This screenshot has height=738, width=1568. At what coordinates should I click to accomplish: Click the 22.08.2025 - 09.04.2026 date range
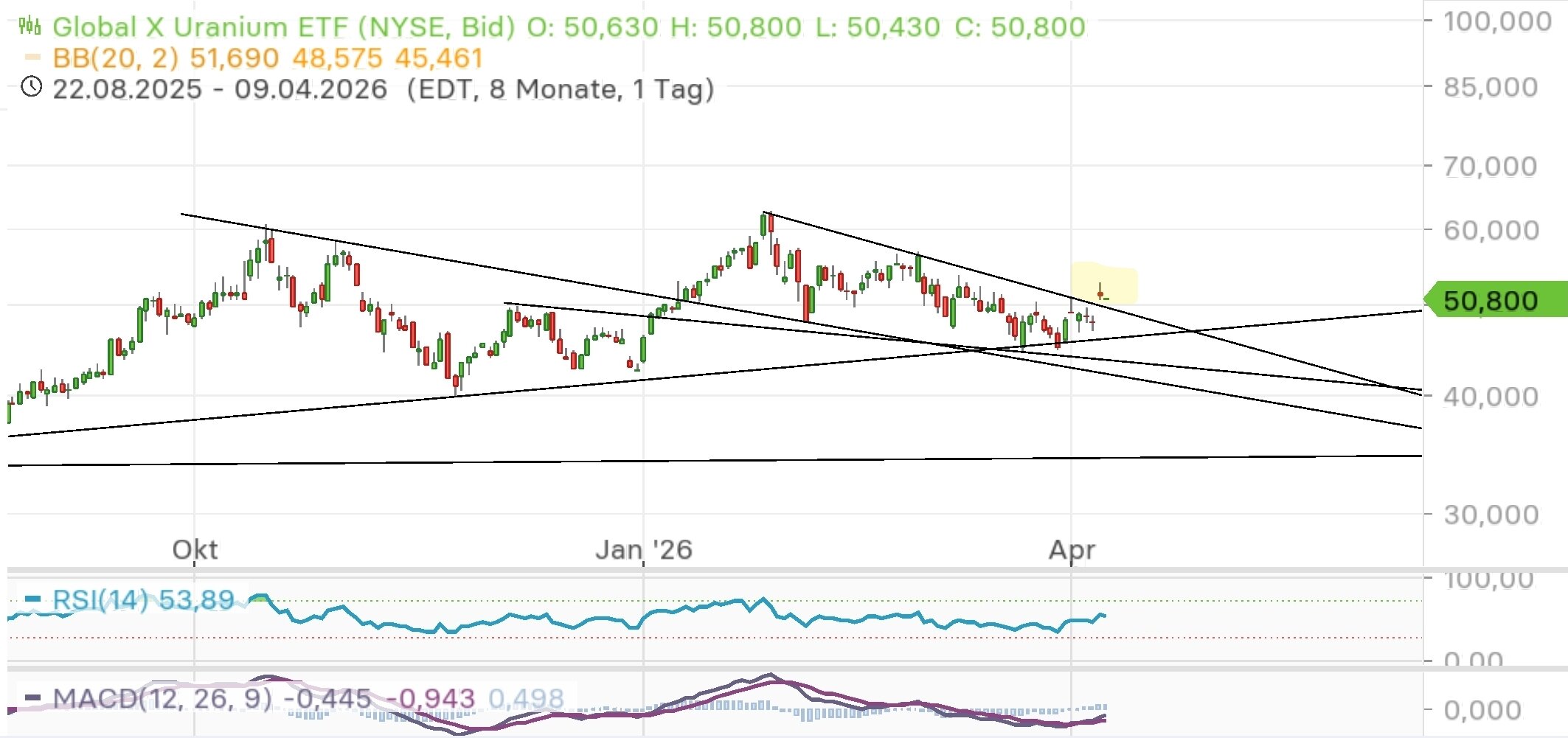click(220, 88)
